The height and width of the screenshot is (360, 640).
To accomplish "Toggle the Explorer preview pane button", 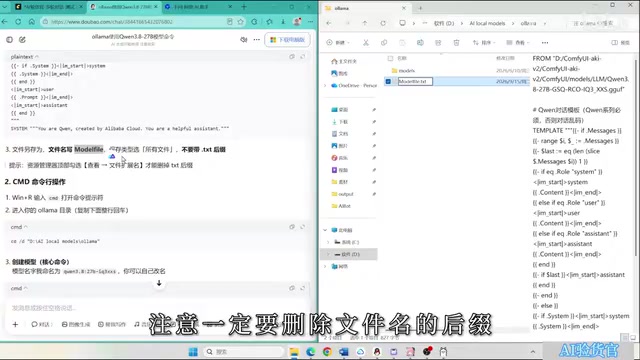I will pyautogui.click(x=620, y=42).
